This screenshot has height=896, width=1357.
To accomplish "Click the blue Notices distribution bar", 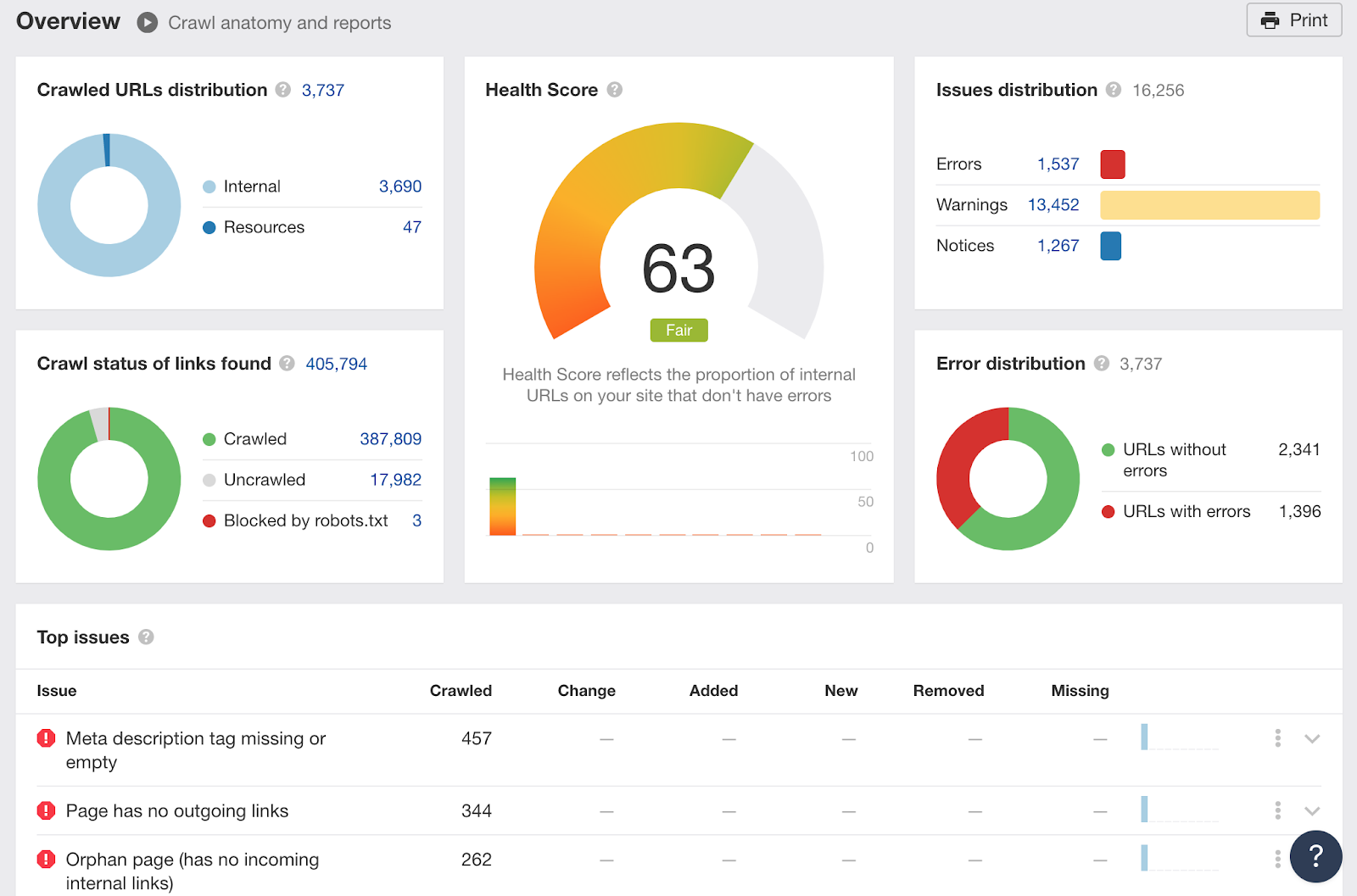I will tap(1111, 246).
